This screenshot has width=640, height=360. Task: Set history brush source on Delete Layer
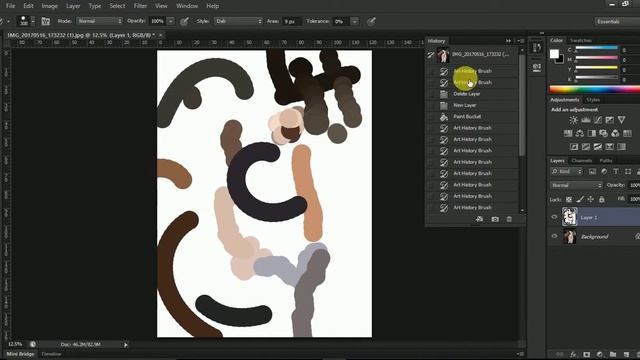(431, 94)
